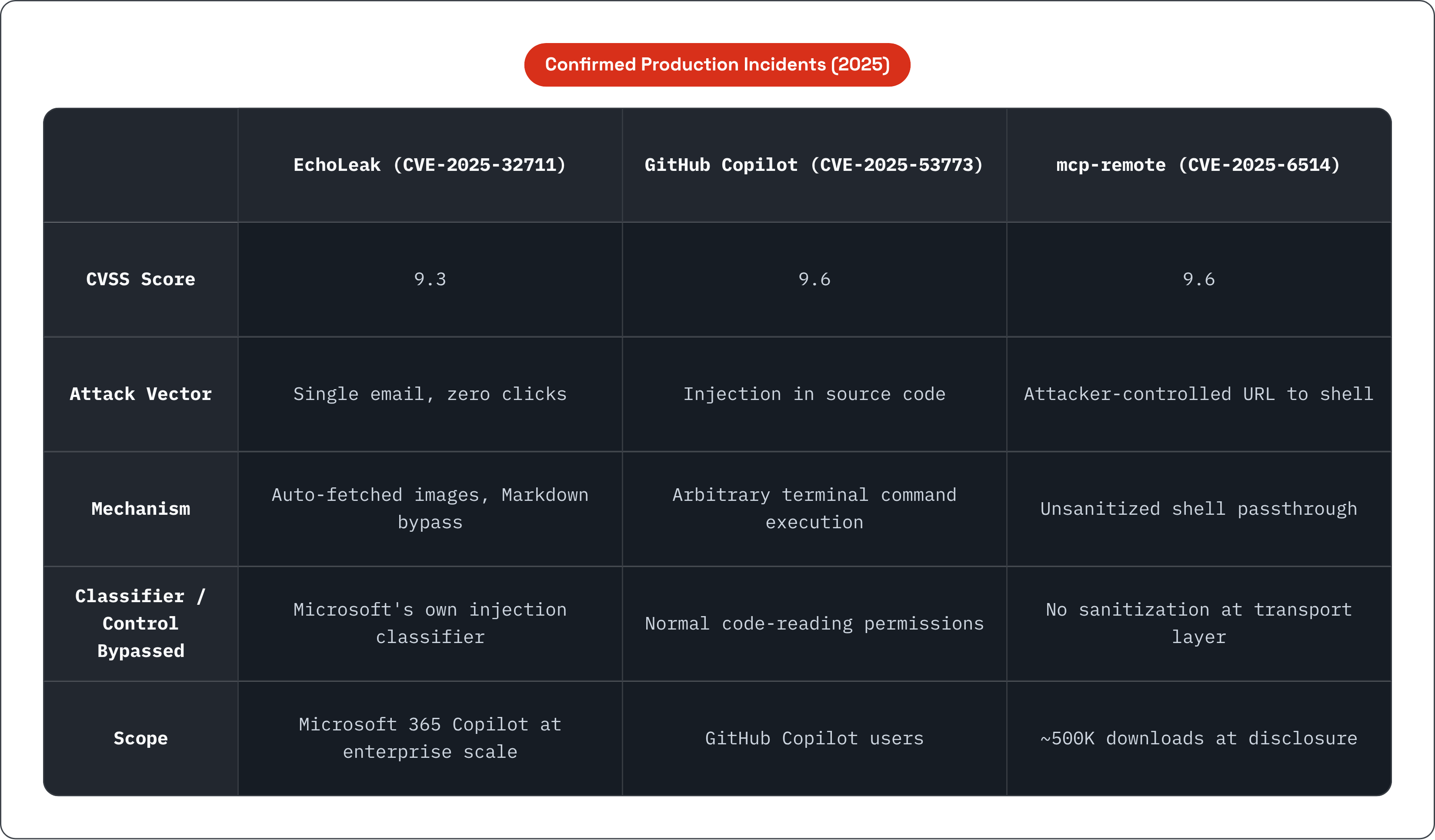Select the '9.3' CVSS score cell
Screen dimensions: 1435x840
430,280
